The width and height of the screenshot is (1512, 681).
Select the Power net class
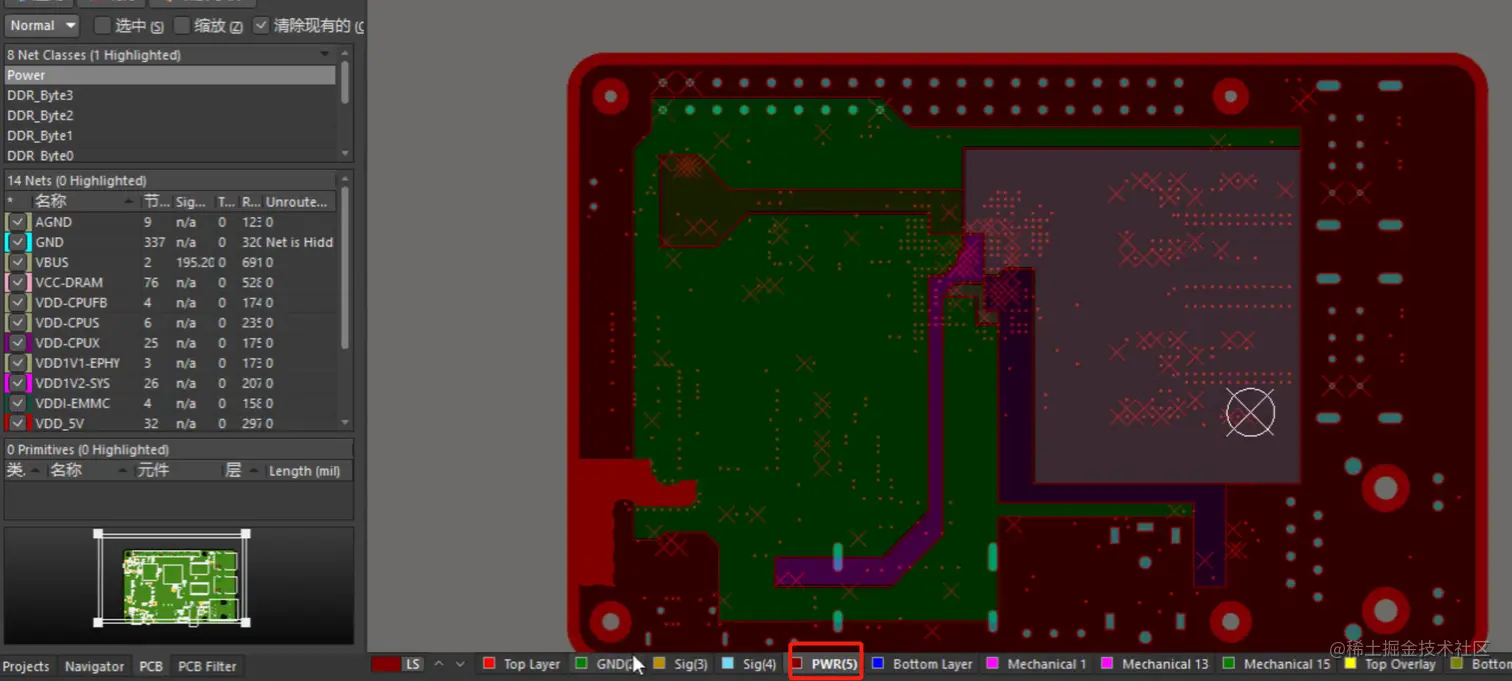(170, 75)
